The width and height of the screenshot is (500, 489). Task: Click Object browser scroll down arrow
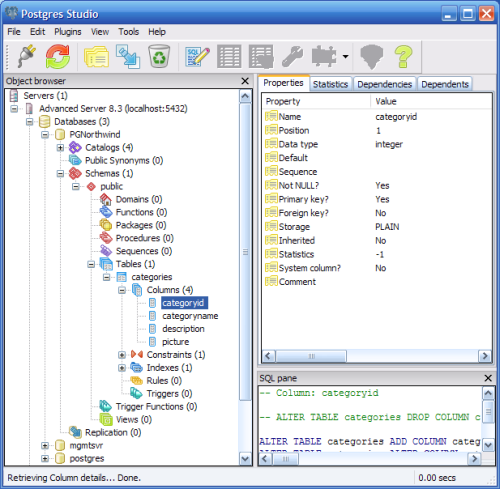[245, 459]
